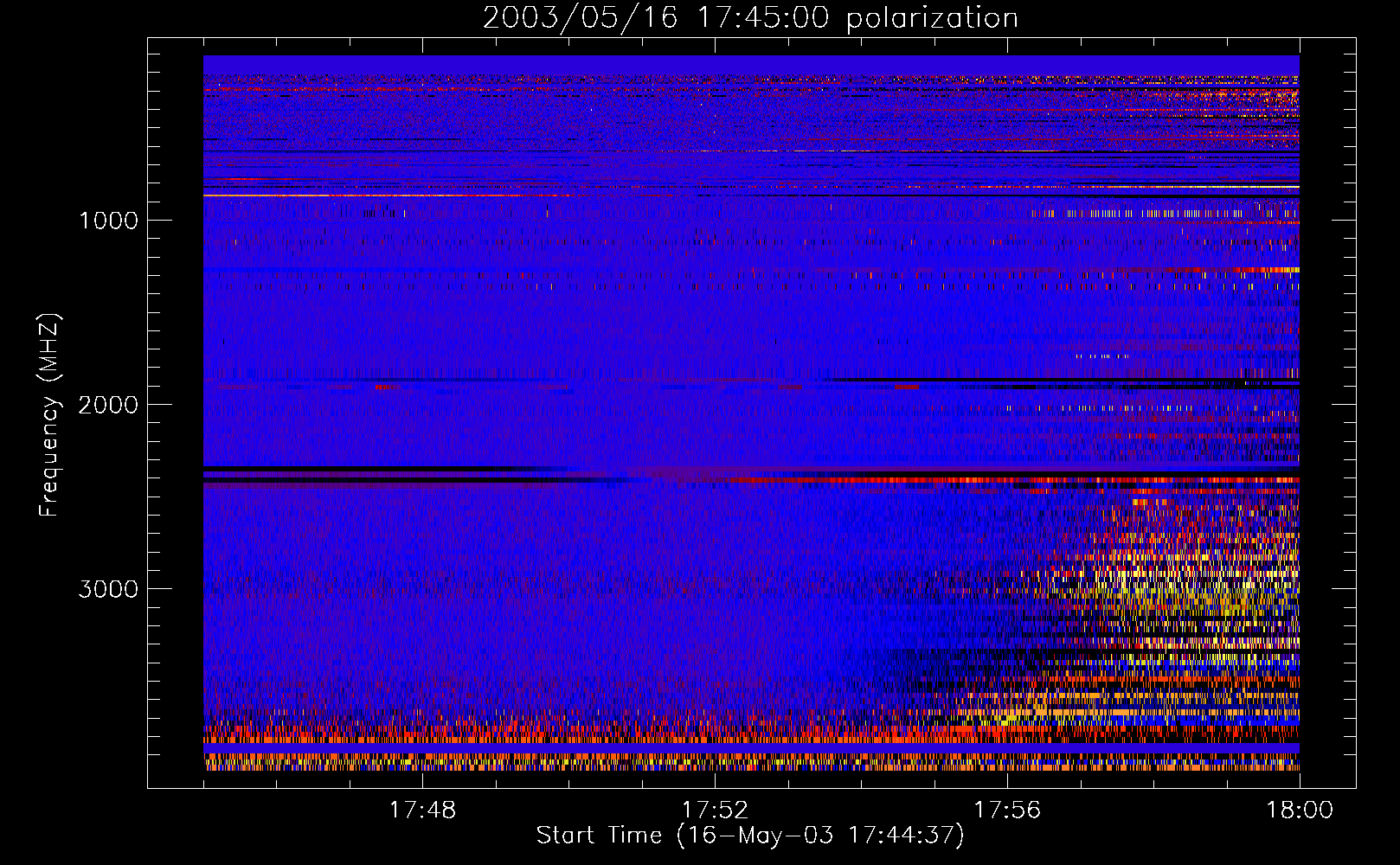Select the 3000 frequency tick label
Viewport: 1400px width, 865px height.
tap(108, 589)
